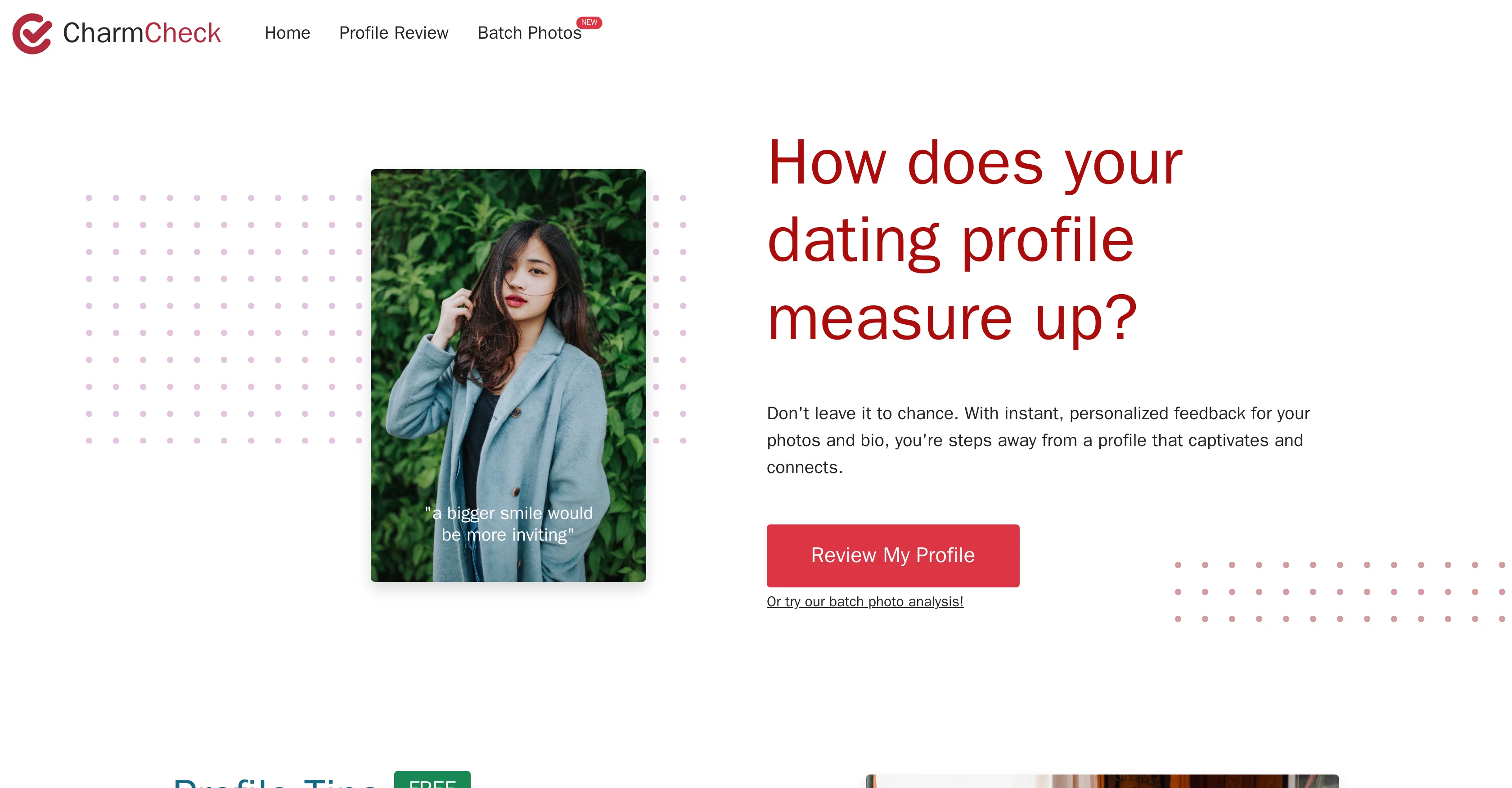Click the red NEW badge

(589, 22)
